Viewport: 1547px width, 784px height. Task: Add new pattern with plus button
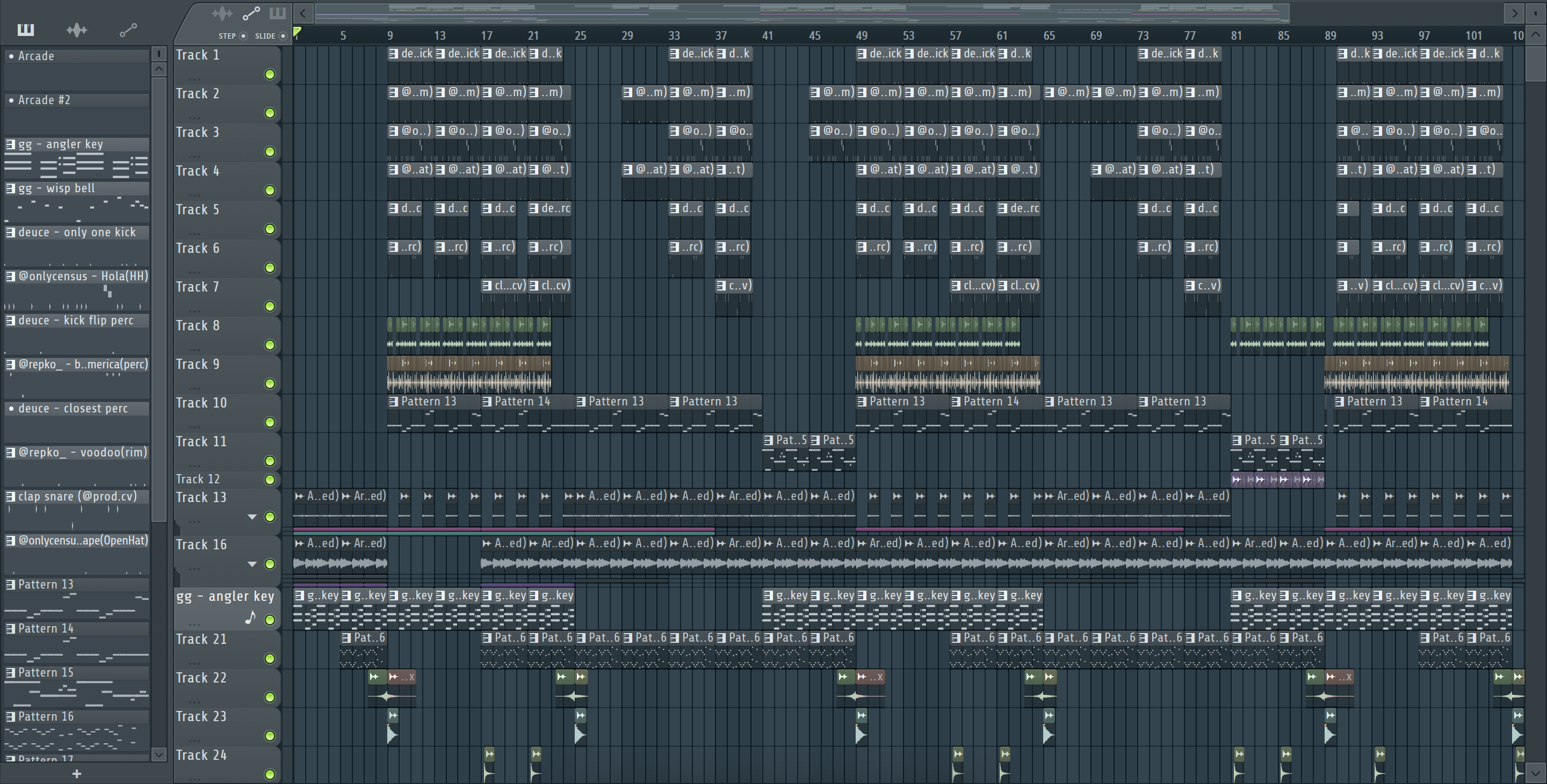76,774
